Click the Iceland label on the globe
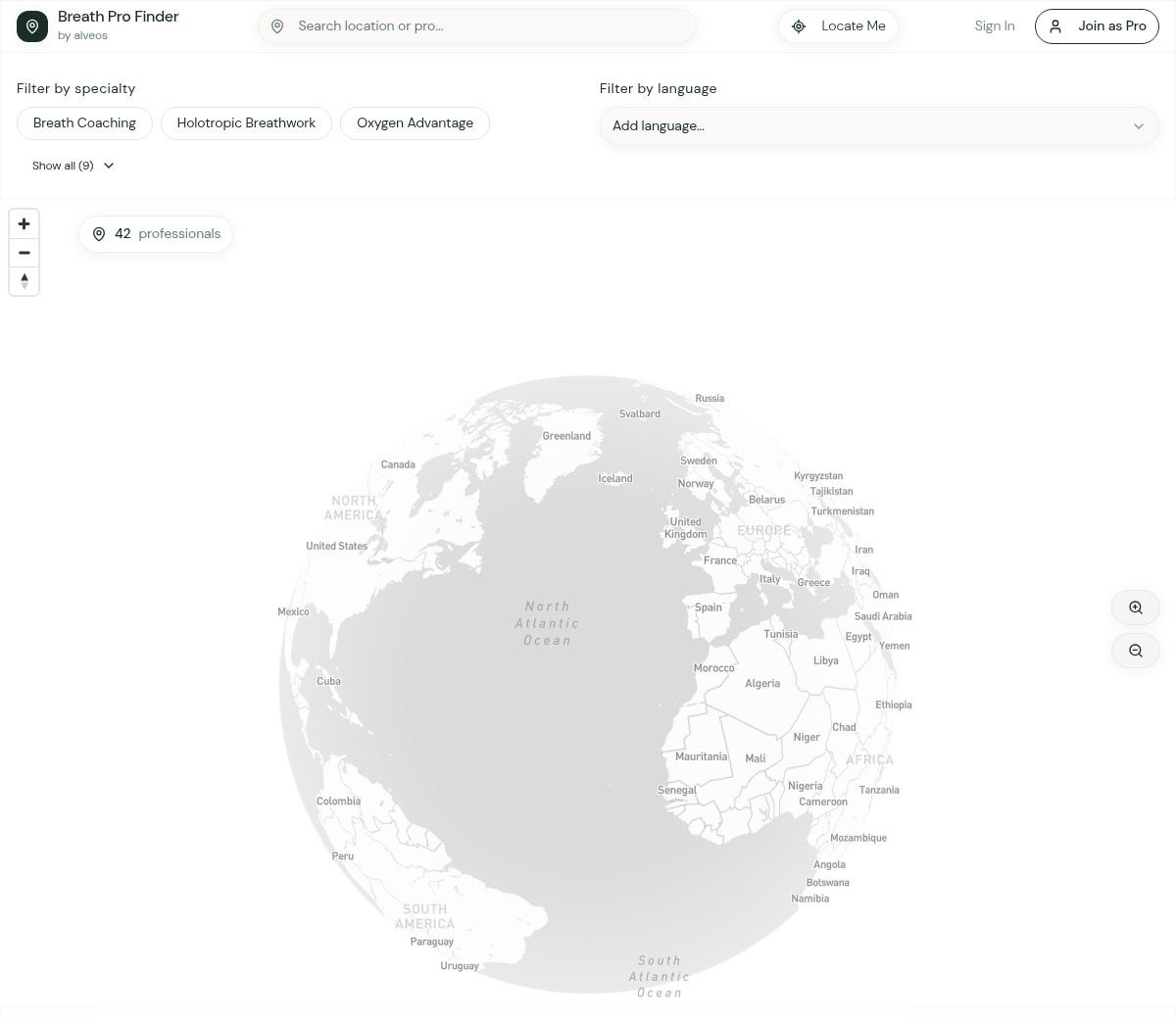Image resolution: width=1176 pixels, height=1019 pixels. pyautogui.click(x=615, y=479)
